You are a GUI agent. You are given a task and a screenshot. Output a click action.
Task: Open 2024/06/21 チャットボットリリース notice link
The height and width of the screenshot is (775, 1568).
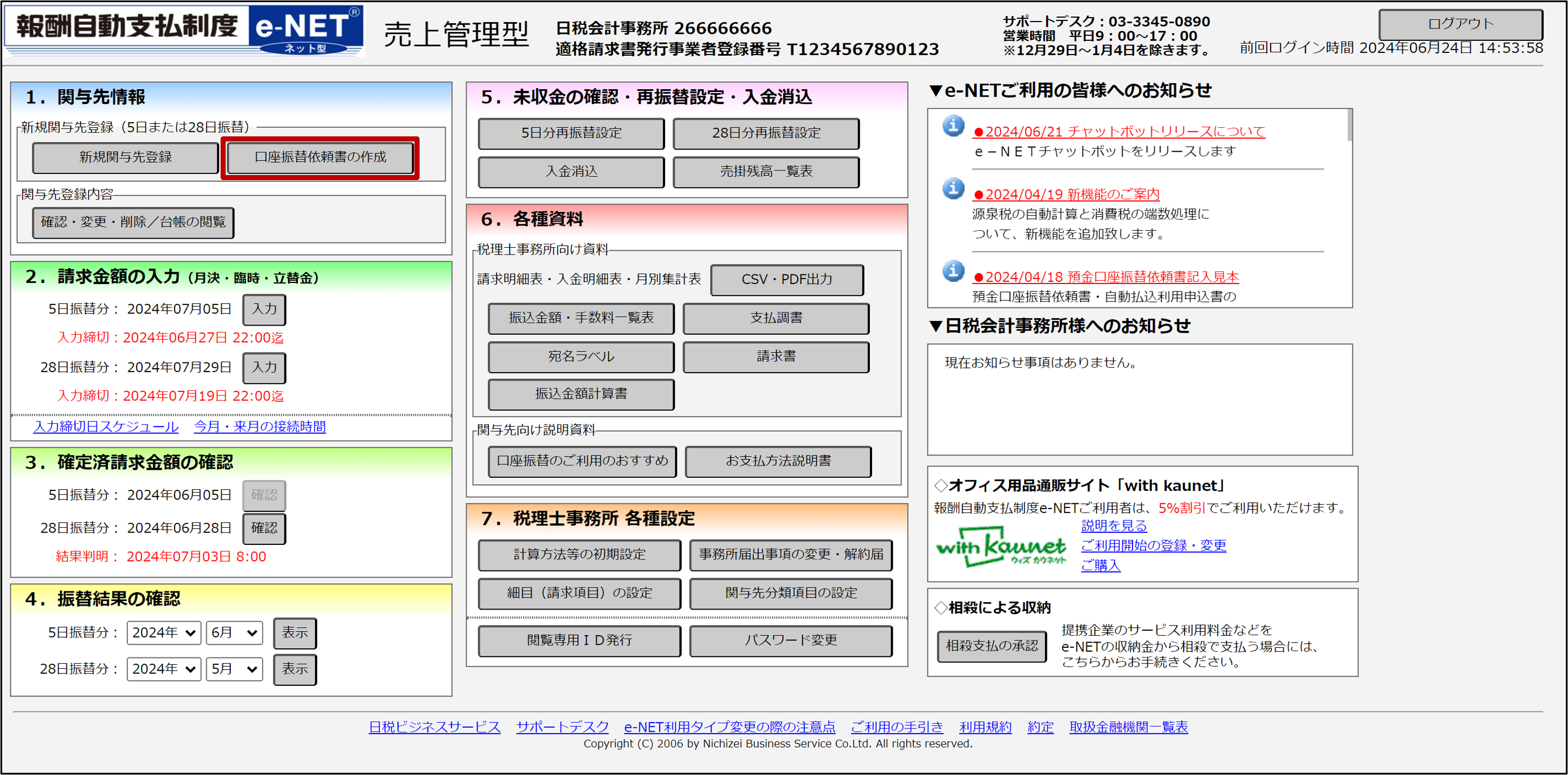pyautogui.click(x=1119, y=131)
